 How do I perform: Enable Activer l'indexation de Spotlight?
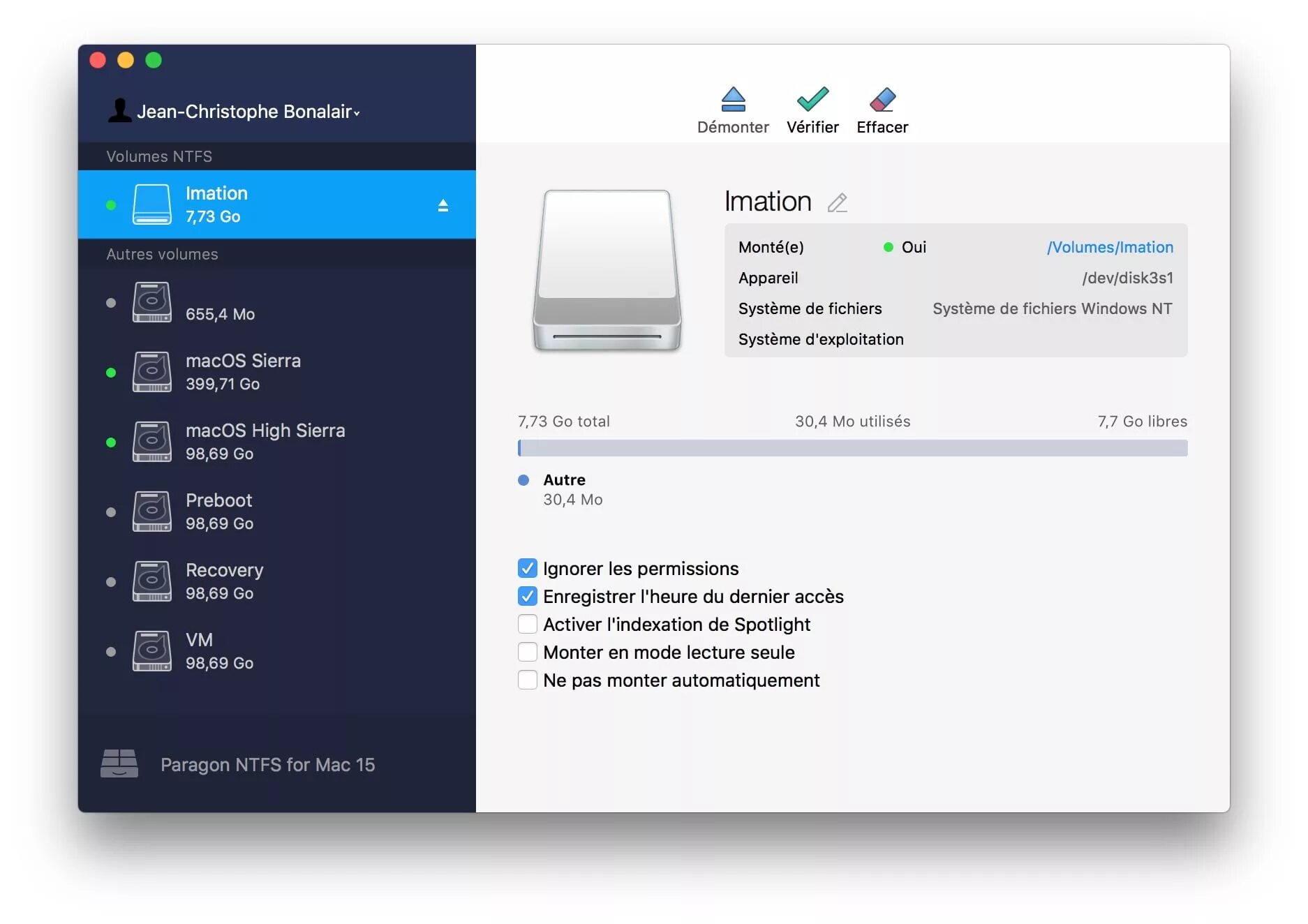click(528, 624)
